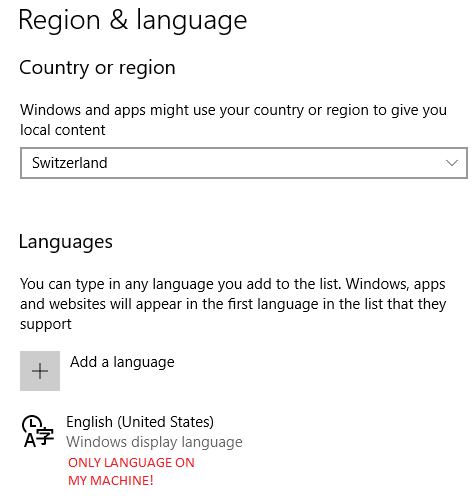Click the word 'support' under Languages

coord(46,325)
